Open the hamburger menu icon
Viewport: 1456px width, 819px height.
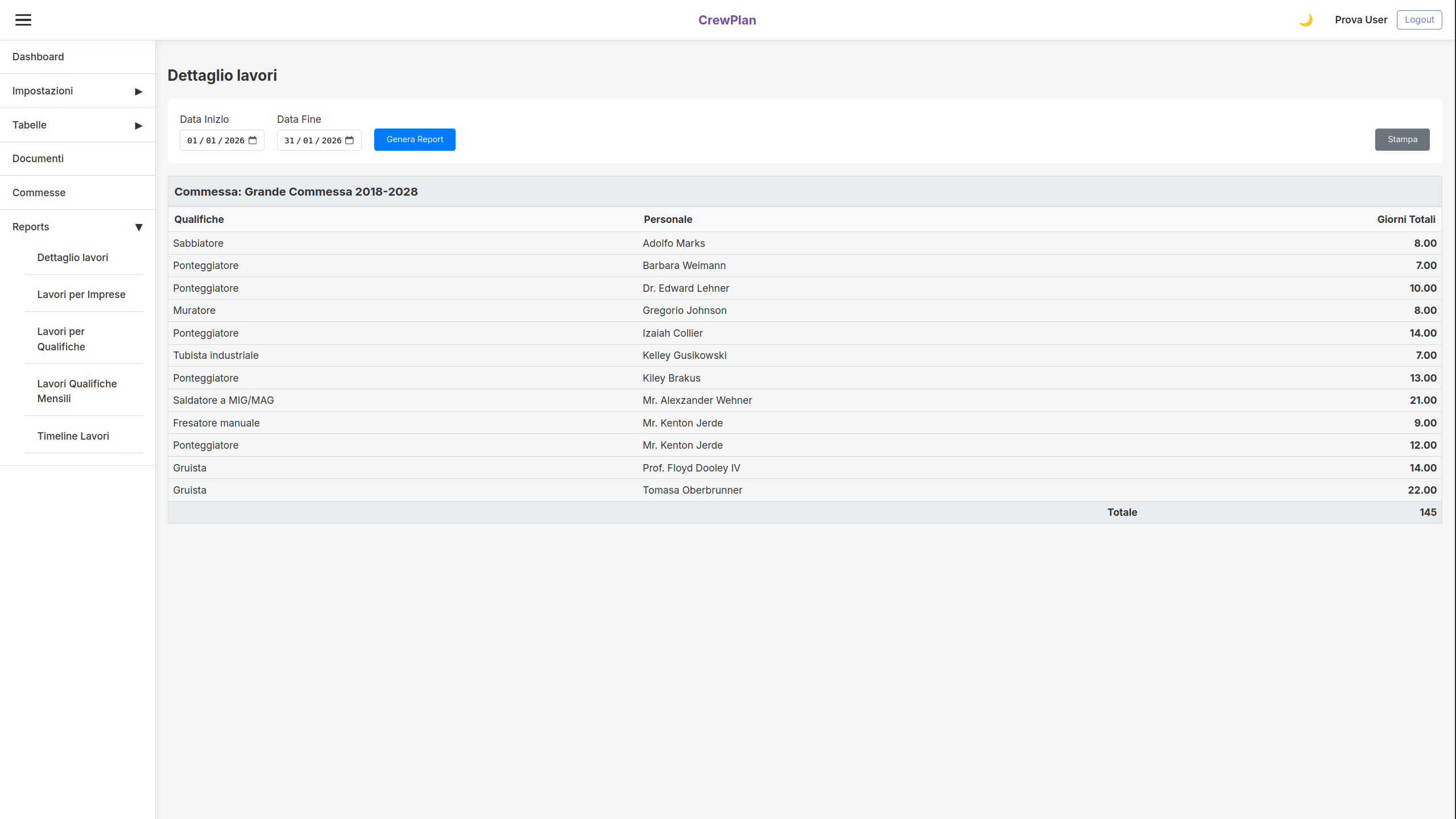(x=23, y=20)
